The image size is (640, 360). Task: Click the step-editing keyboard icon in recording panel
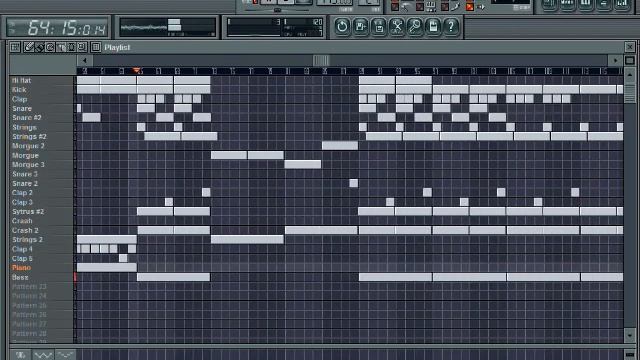pyautogui.click(x=431, y=7)
